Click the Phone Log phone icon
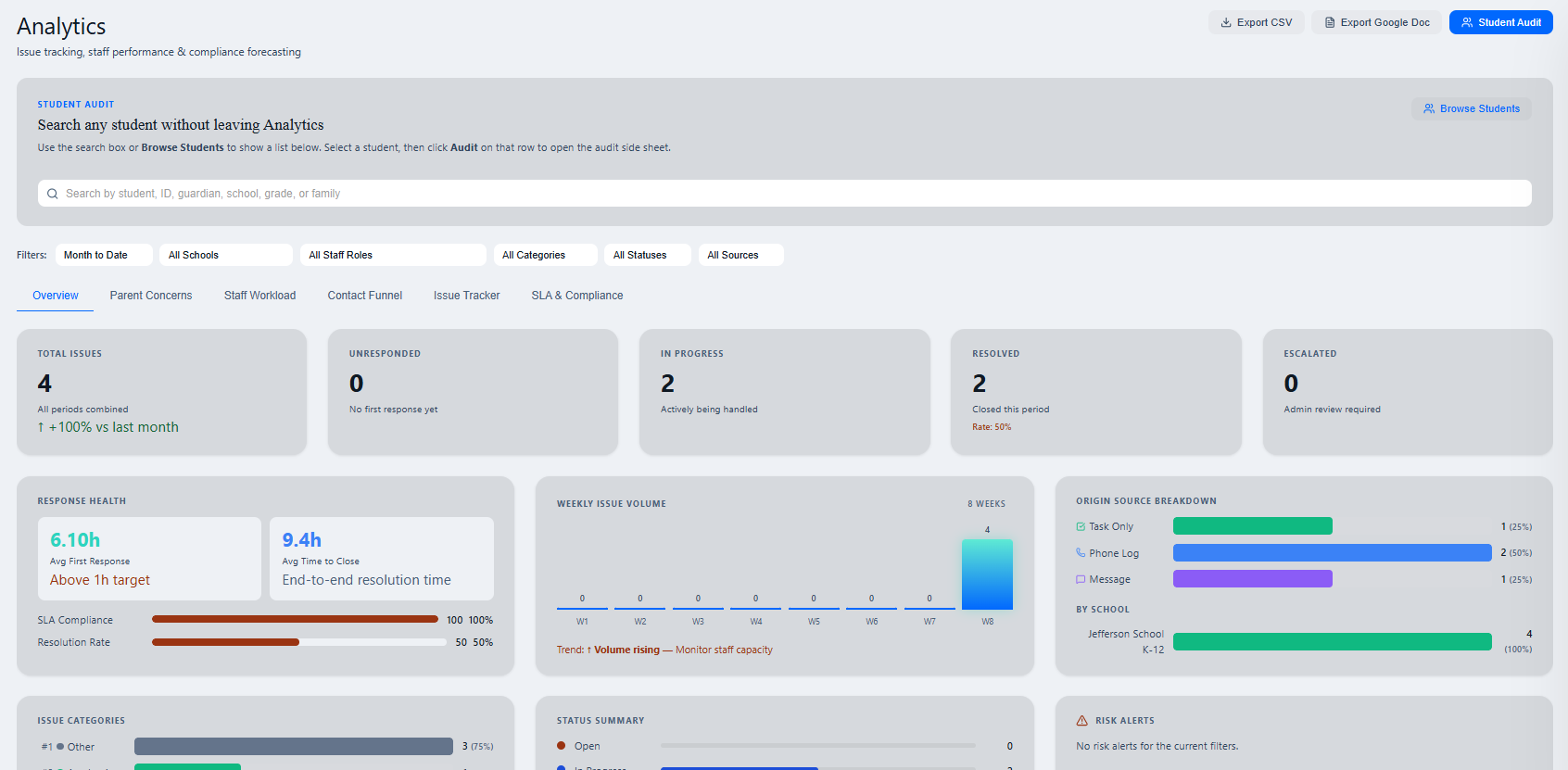Screen dimensions: 1568x770 pyautogui.click(x=1081, y=553)
